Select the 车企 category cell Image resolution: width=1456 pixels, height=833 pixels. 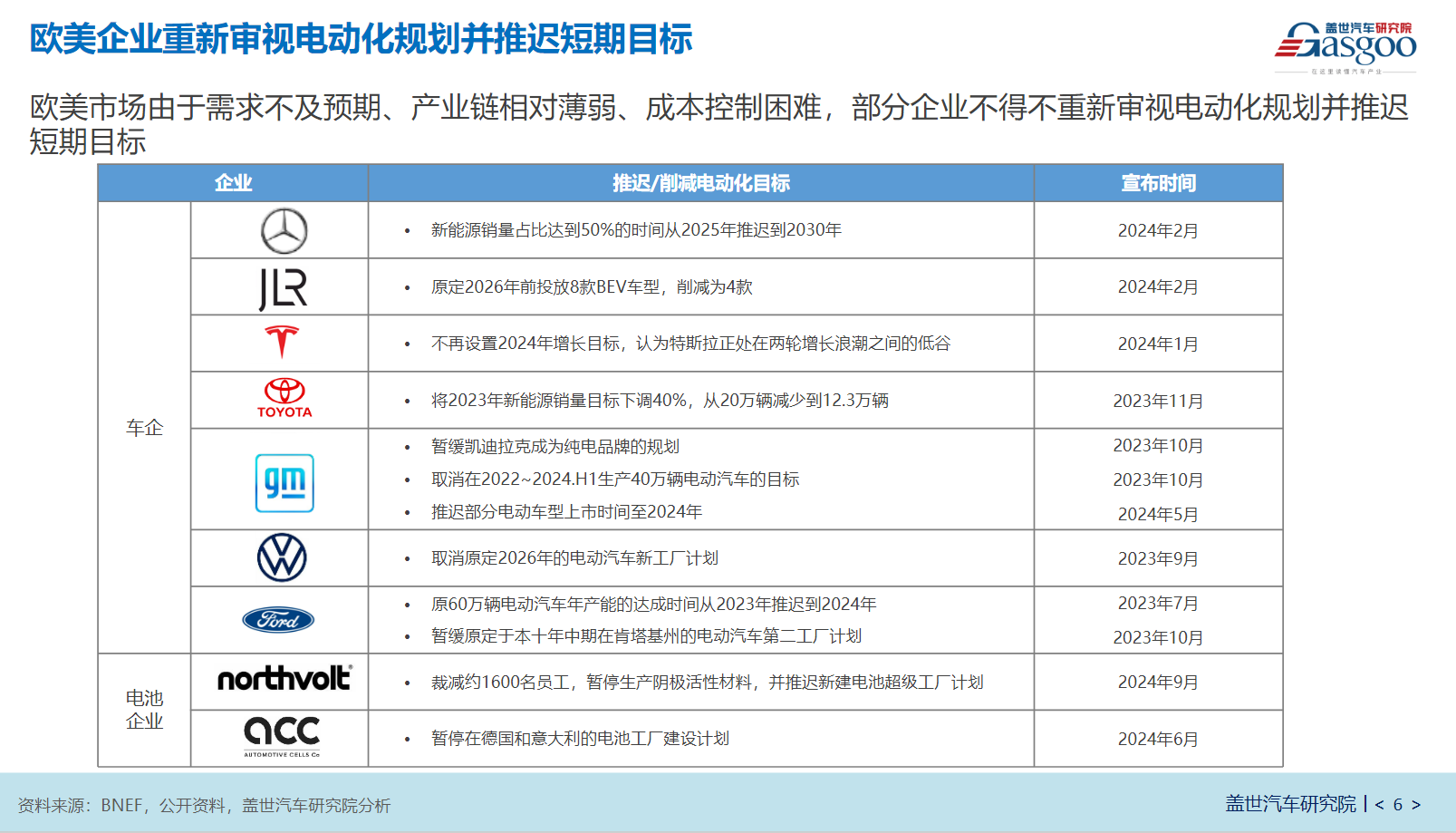144,428
